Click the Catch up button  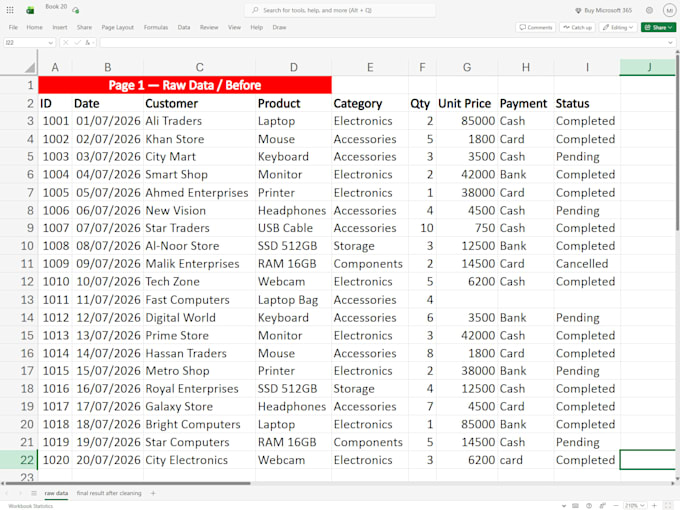coord(577,27)
